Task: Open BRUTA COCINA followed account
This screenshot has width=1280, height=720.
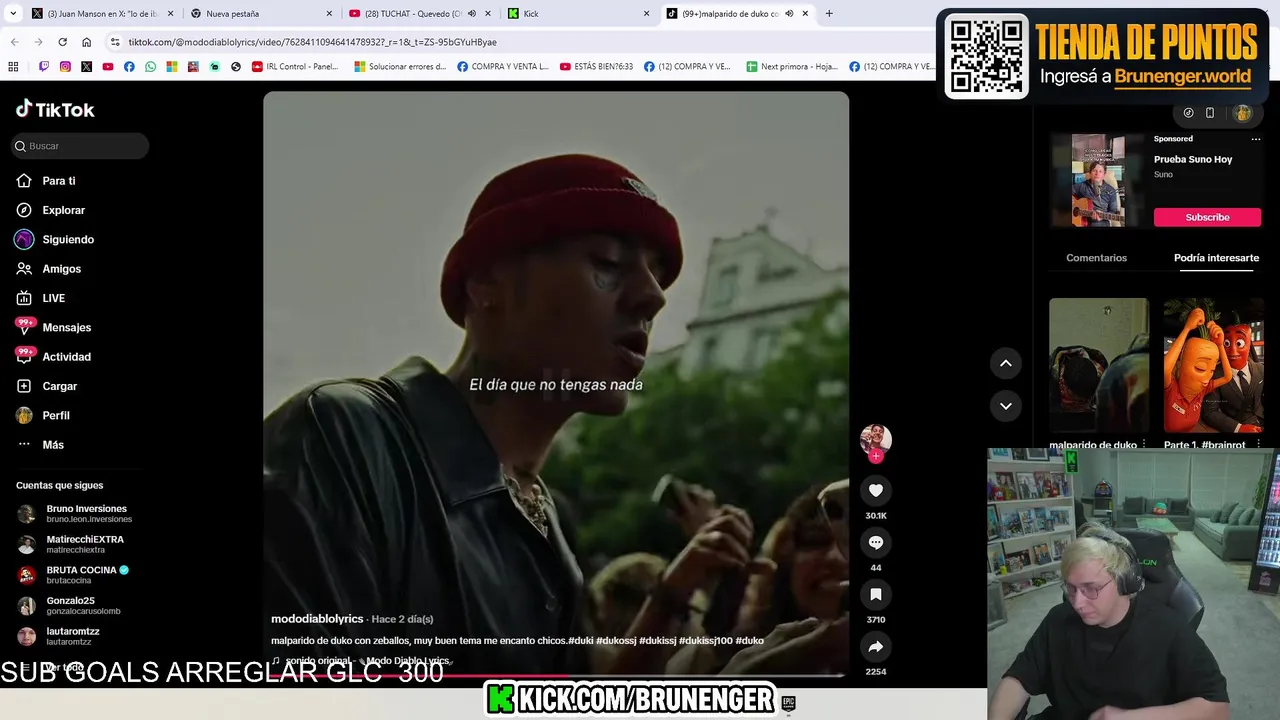Action: coord(74,575)
